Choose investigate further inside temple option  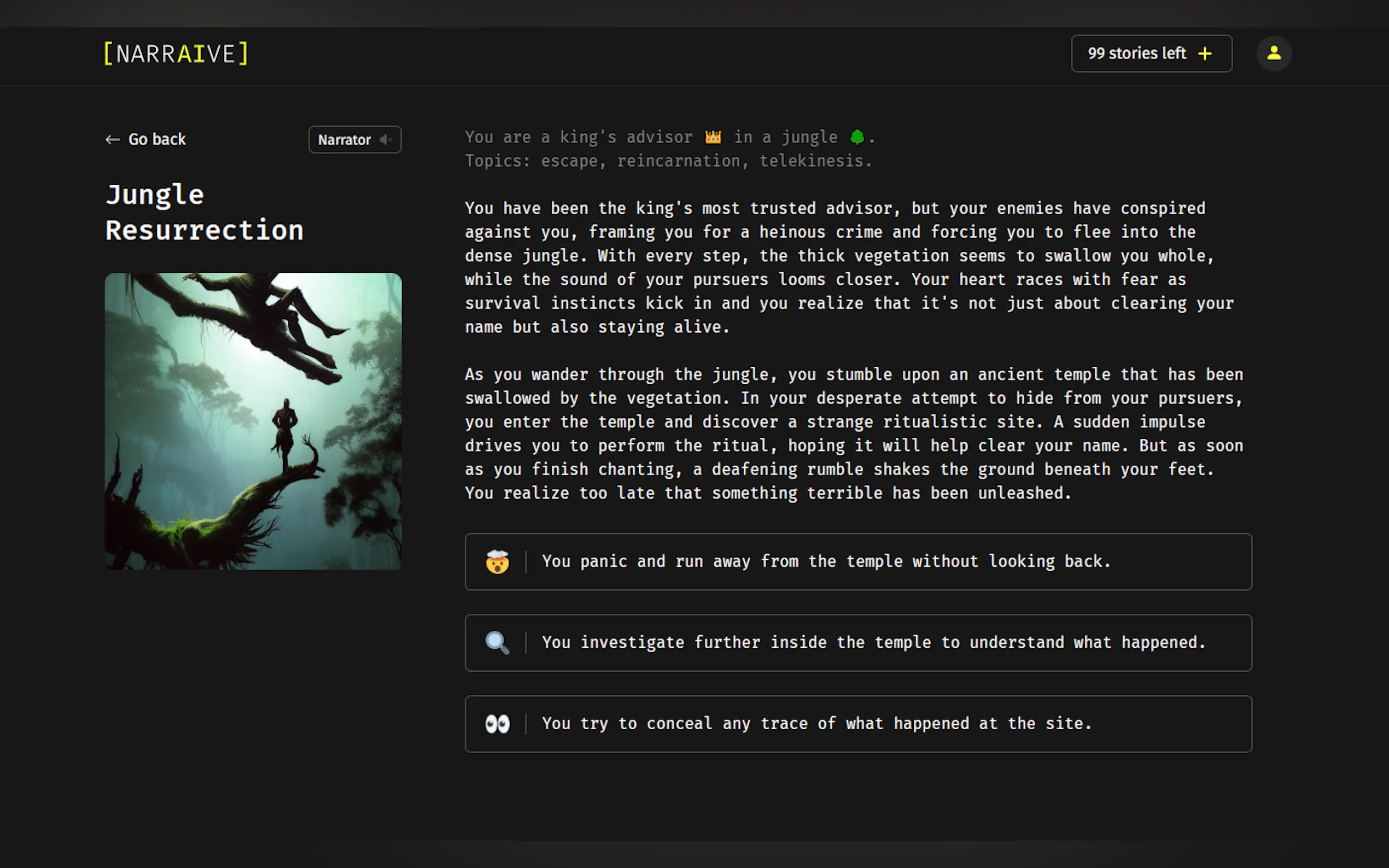[873, 642]
